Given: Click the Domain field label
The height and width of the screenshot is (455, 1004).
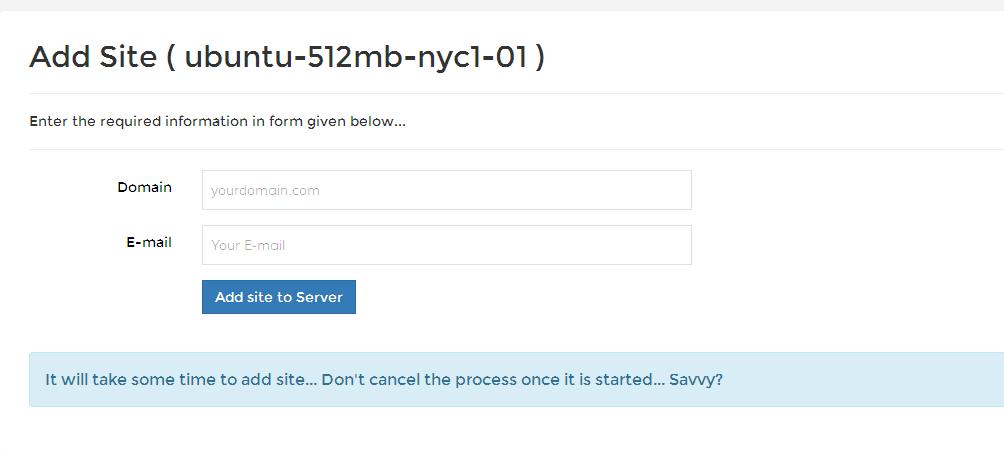Looking at the screenshot, I should pyautogui.click(x=145, y=188).
